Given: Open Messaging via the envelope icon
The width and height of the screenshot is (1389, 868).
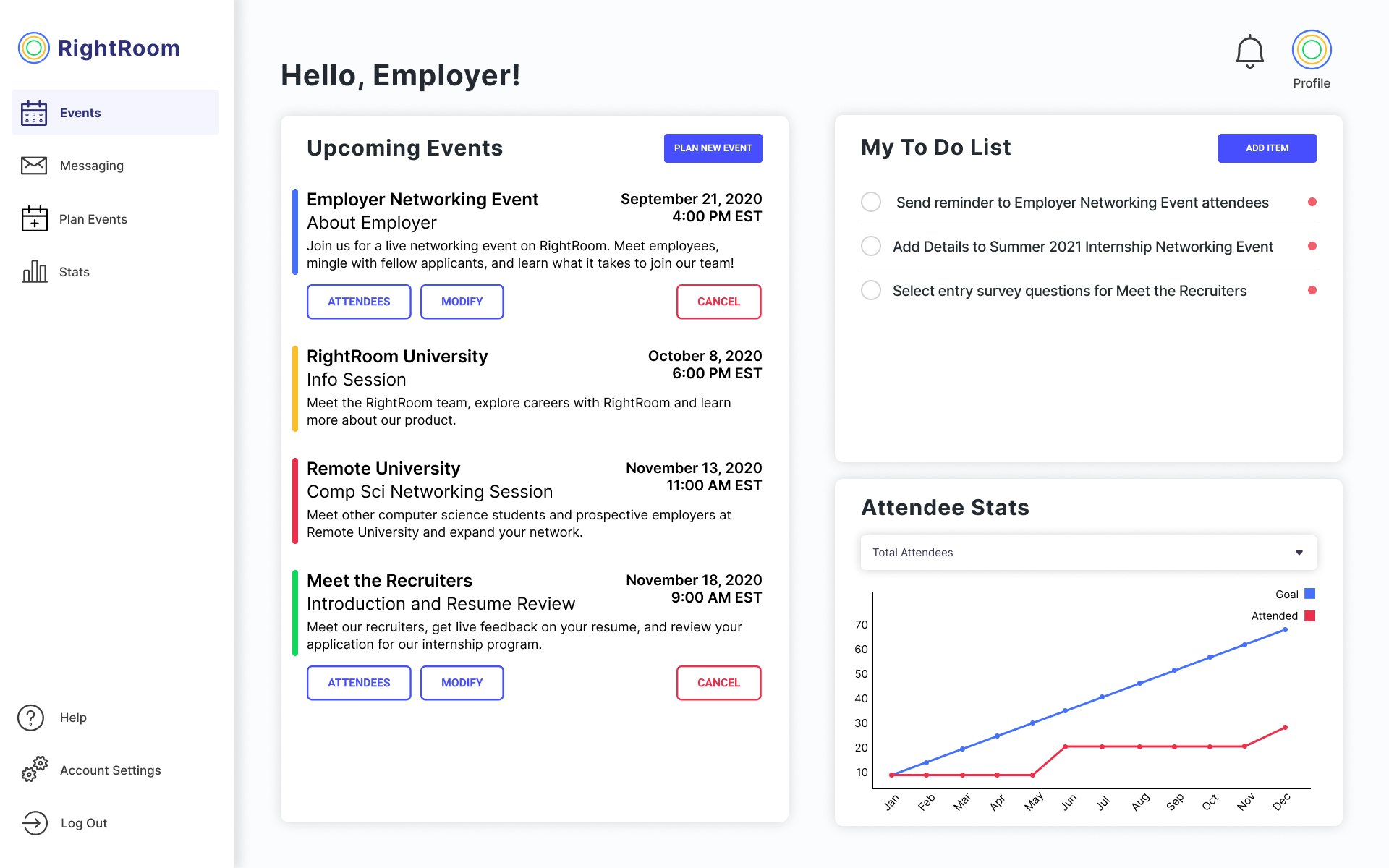Looking at the screenshot, I should coord(34,166).
